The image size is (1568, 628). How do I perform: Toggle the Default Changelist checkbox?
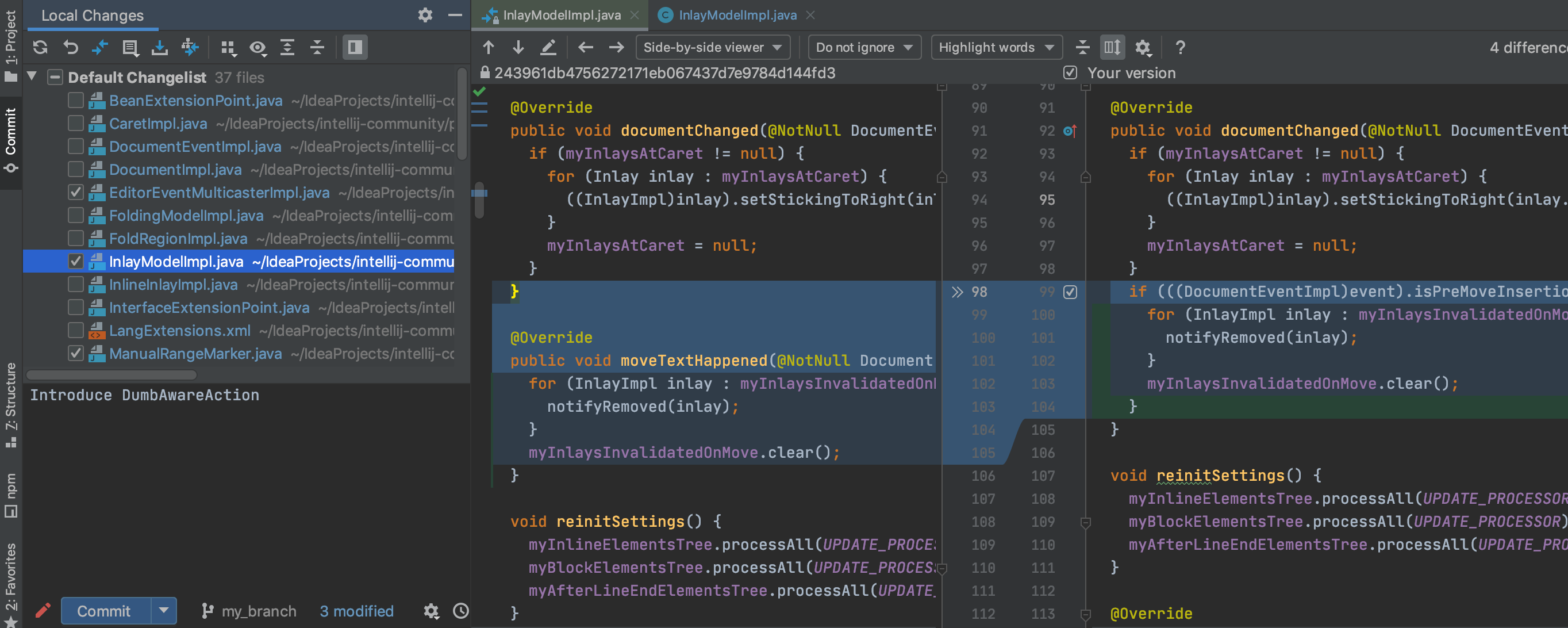(x=55, y=78)
